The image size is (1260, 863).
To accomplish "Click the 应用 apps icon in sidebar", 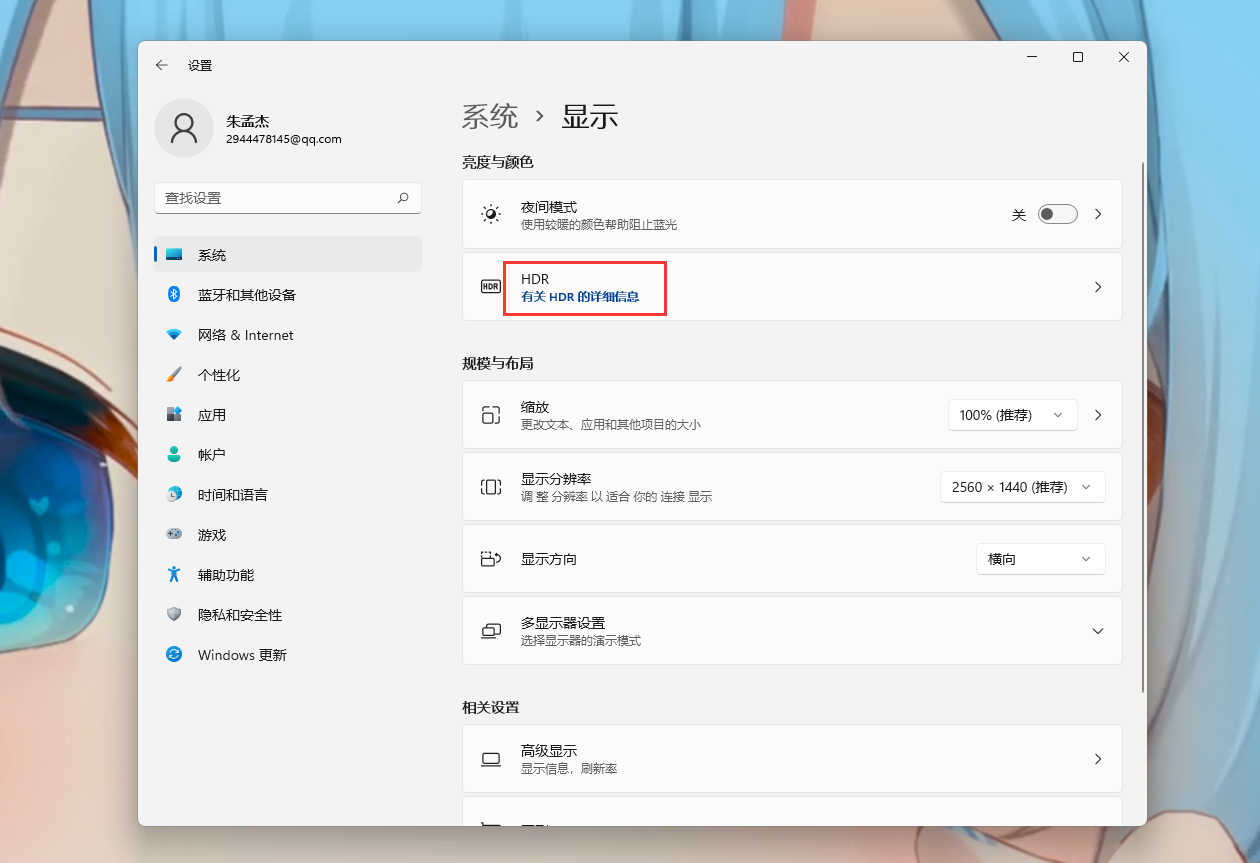I will (x=174, y=415).
